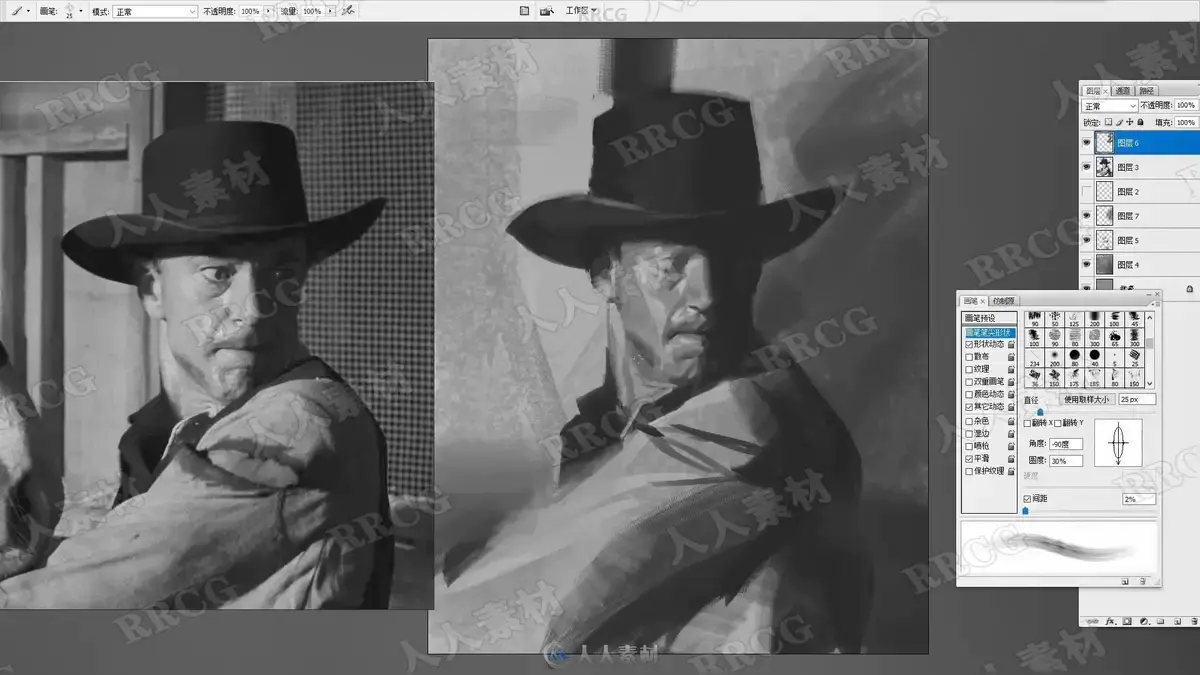The width and height of the screenshot is (1200, 675).
Task: Toggle lock all icon in Layers panel
Action: 1138,122
